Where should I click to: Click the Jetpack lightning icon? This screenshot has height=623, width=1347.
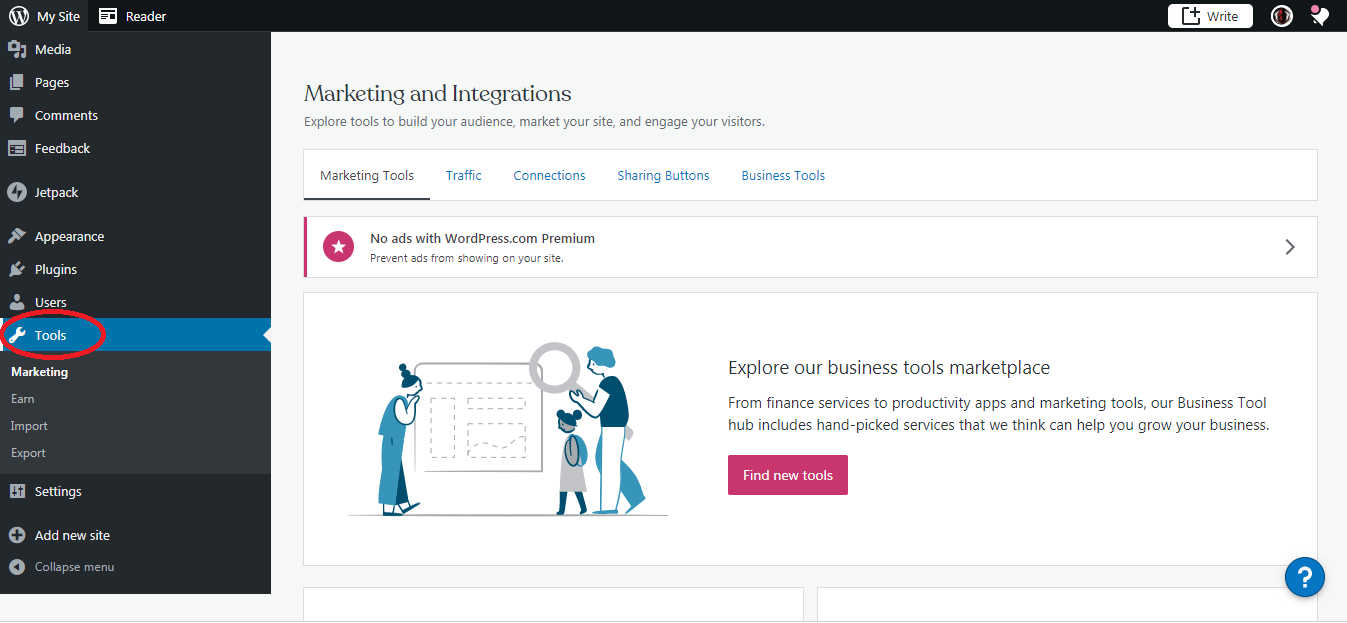point(17,193)
